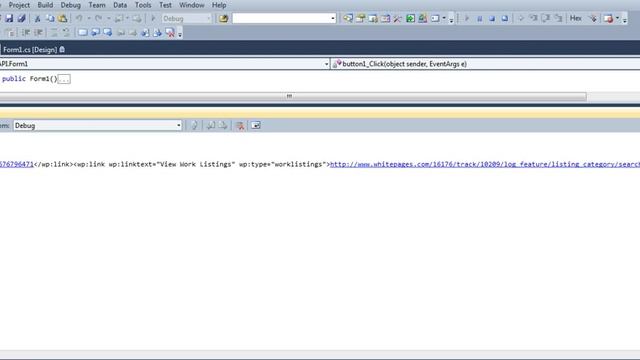Click the Properties Window toolbar icon
This screenshot has height=360, width=640.
[360, 18]
